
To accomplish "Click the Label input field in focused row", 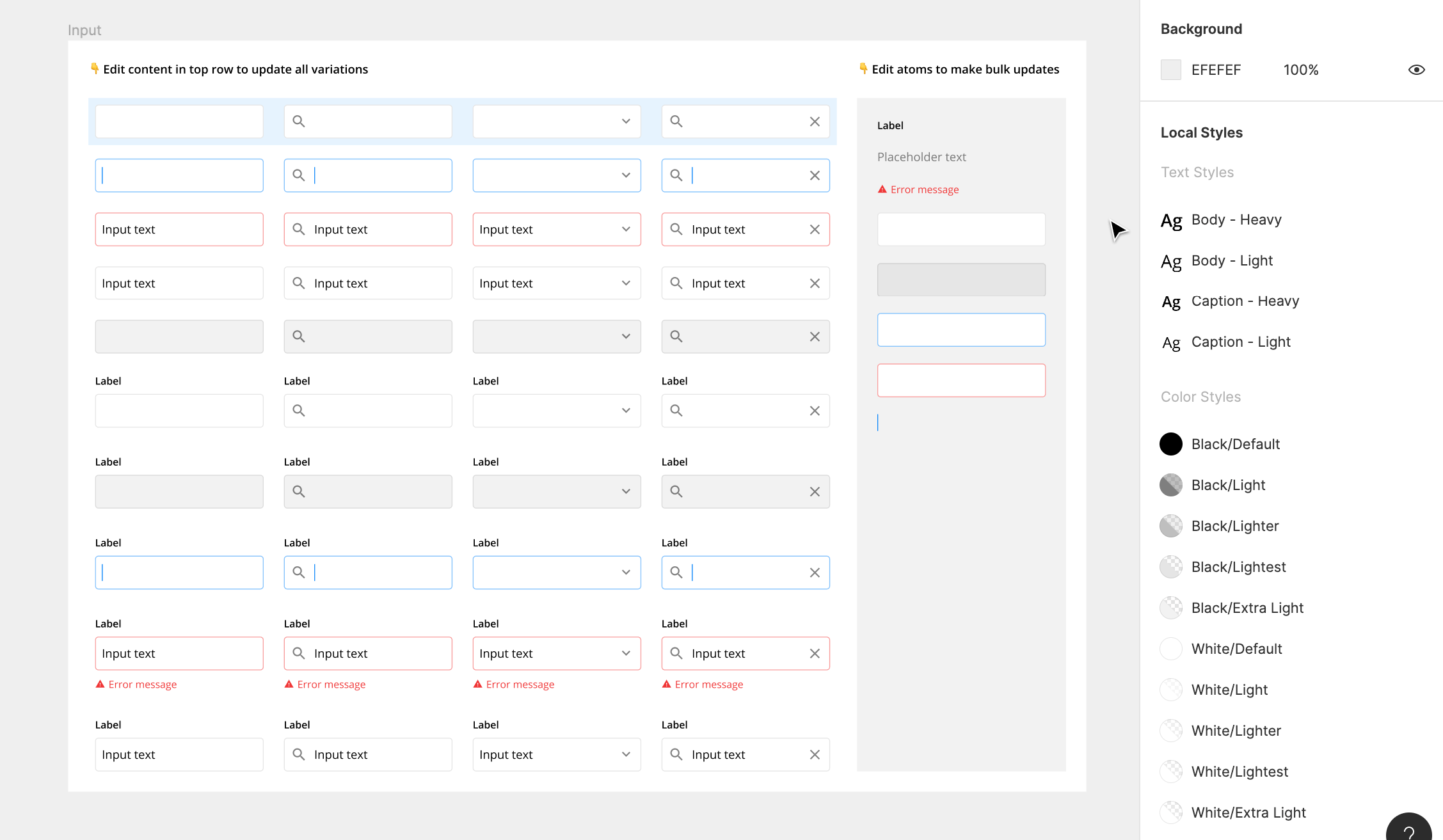I will [x=178, y=572].
